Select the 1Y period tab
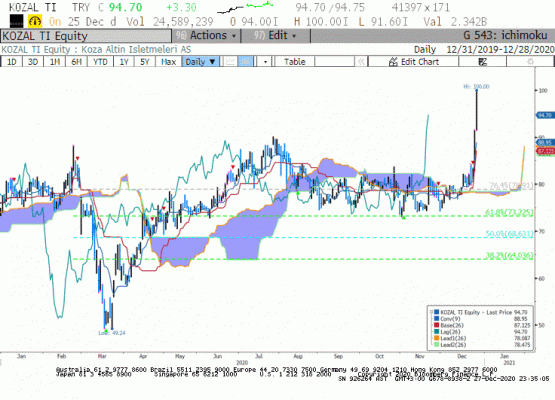The width and height of the screenshot is (555, 400). coord(124,62)
